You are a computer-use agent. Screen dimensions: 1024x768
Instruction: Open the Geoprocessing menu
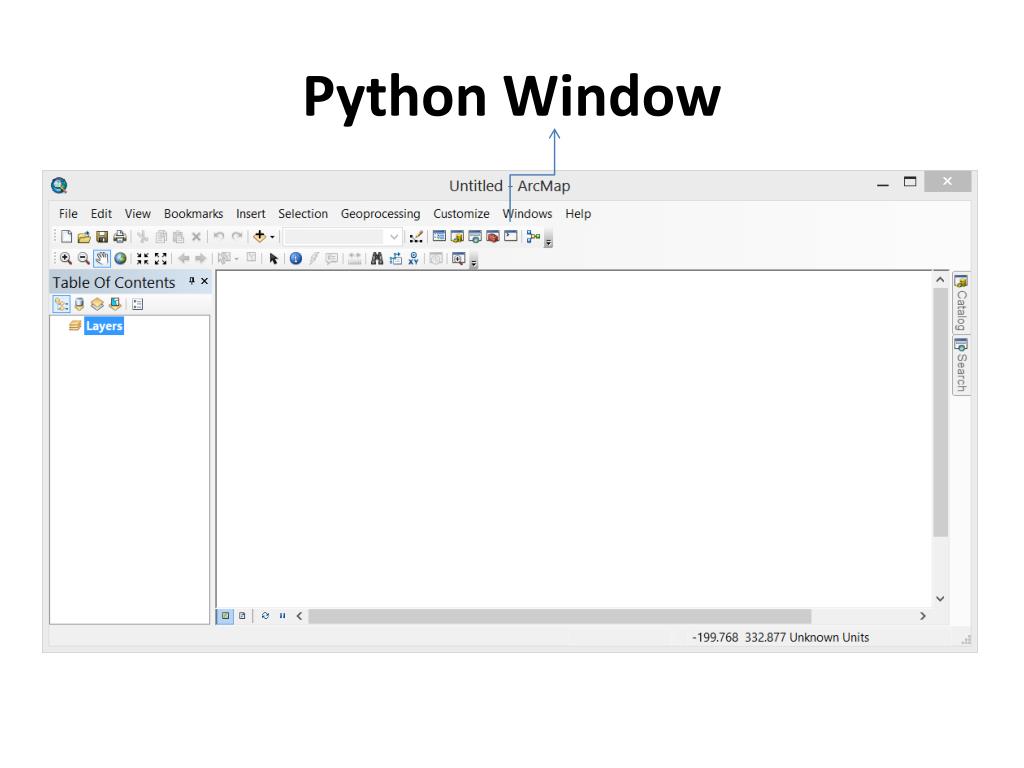[x=380, y=214]
